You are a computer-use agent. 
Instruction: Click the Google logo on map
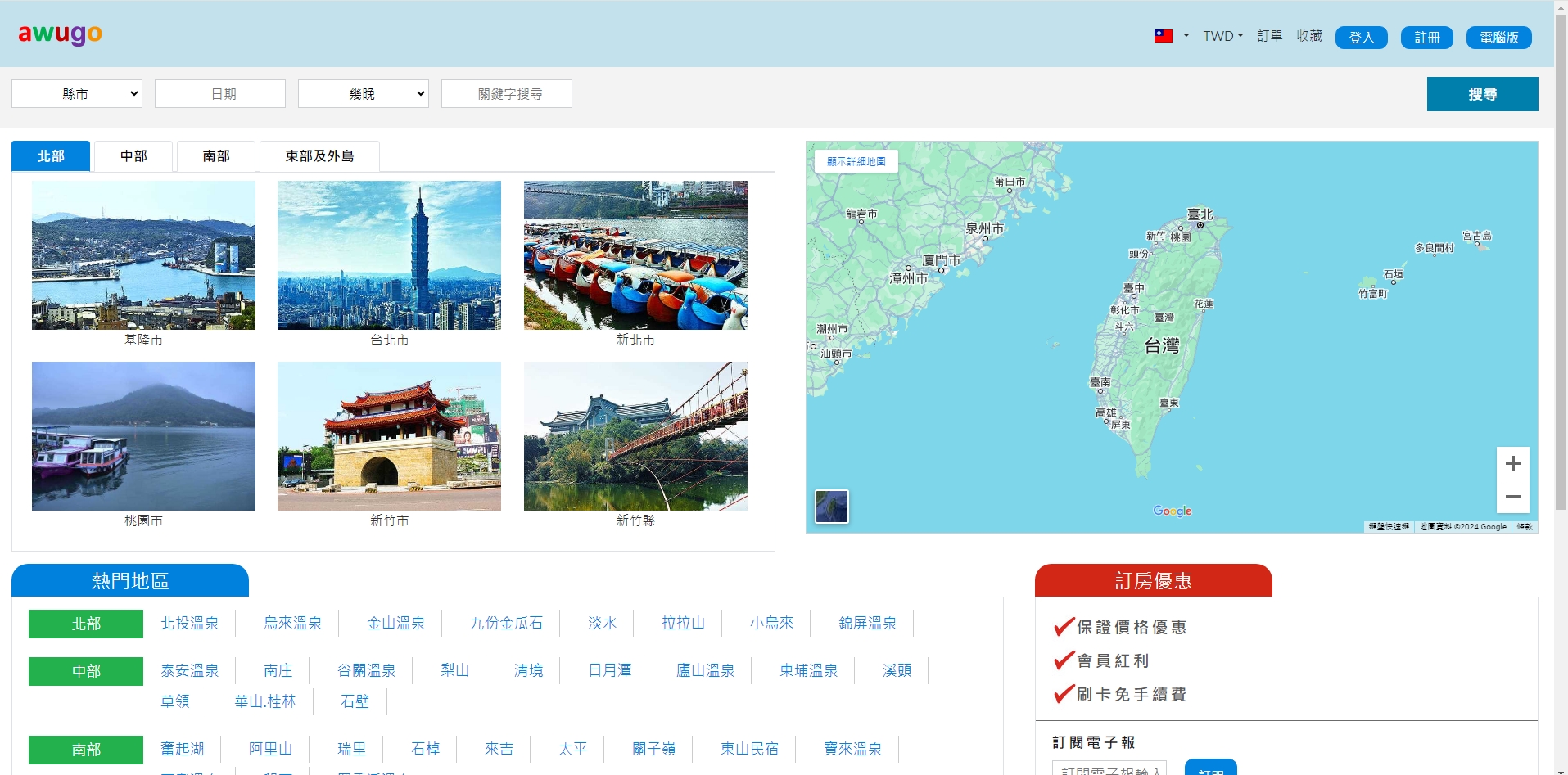click(1172, 511)
